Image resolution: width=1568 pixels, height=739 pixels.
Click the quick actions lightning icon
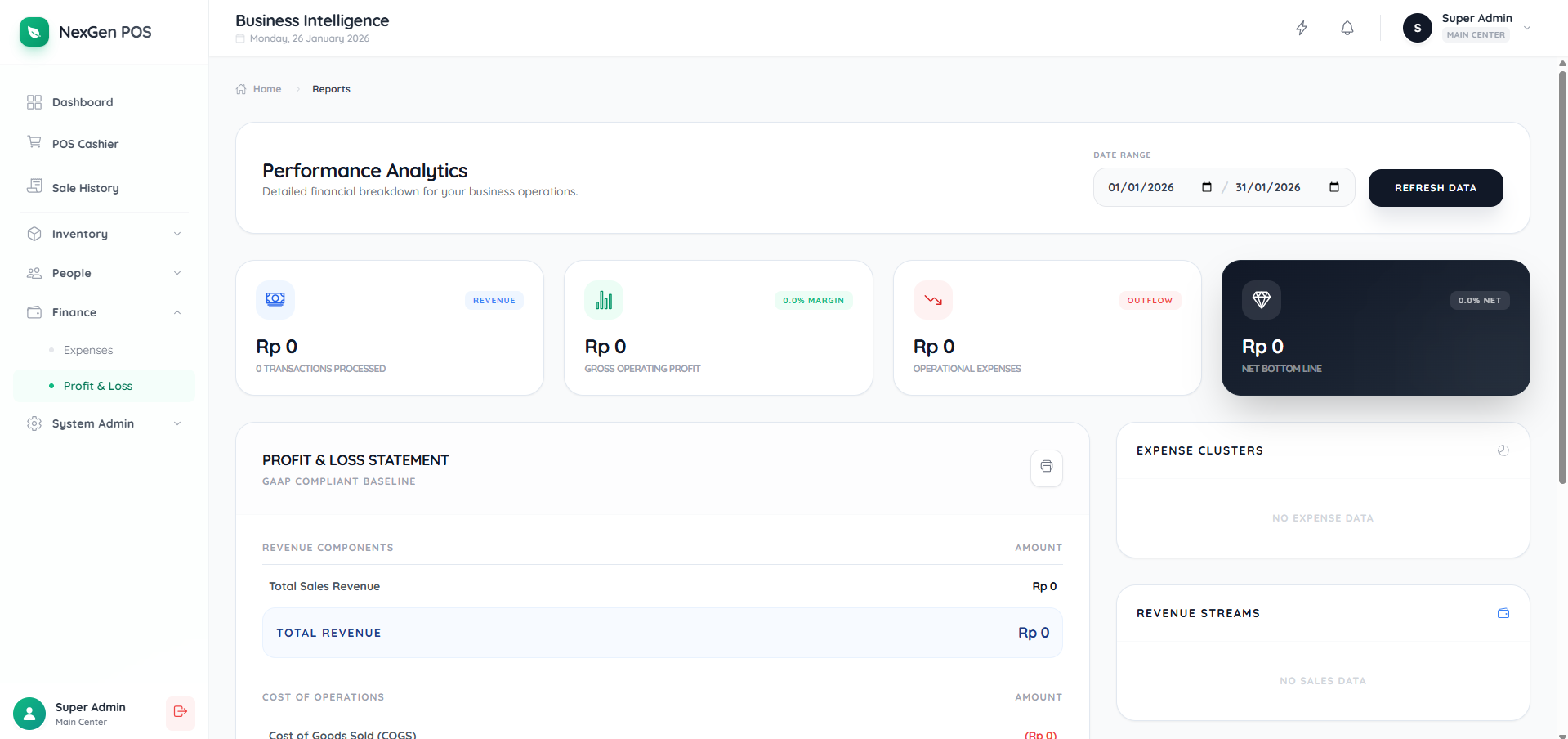tap(1301, 27)
